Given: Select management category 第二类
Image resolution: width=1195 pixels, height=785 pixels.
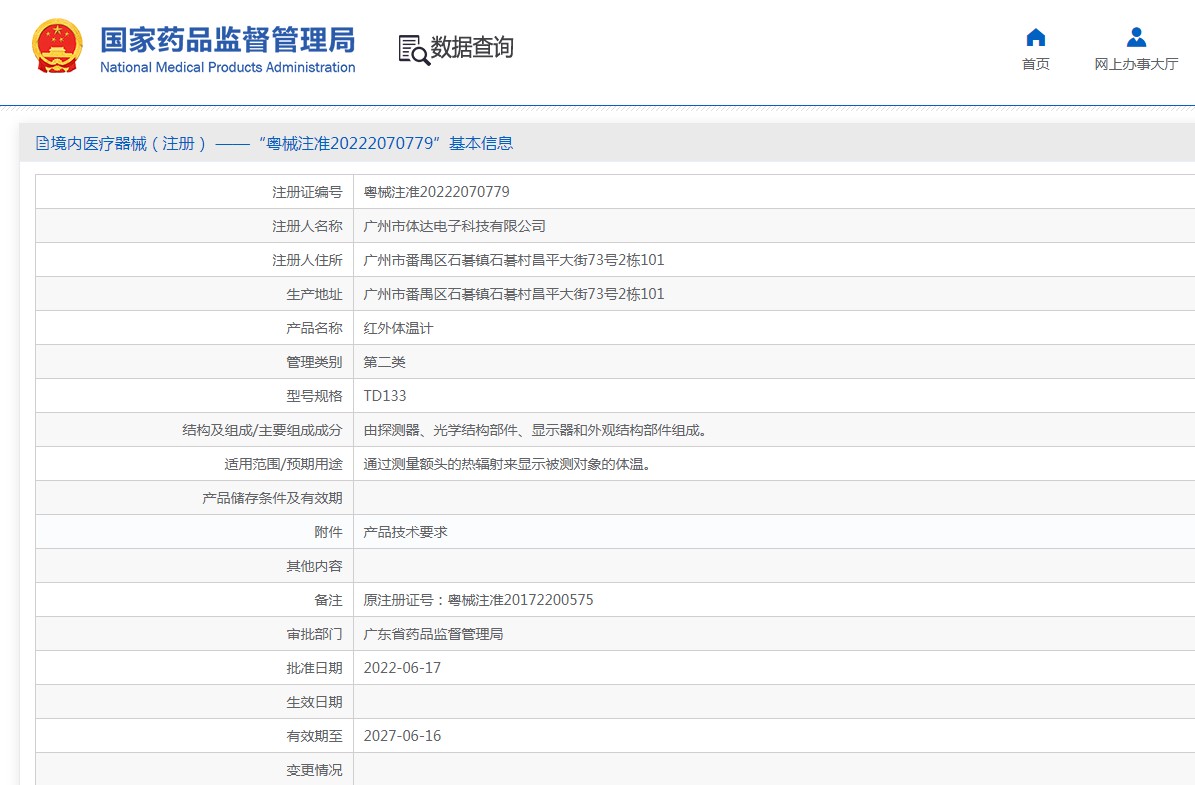Looking at the screenshot, I should coord(384,362).
